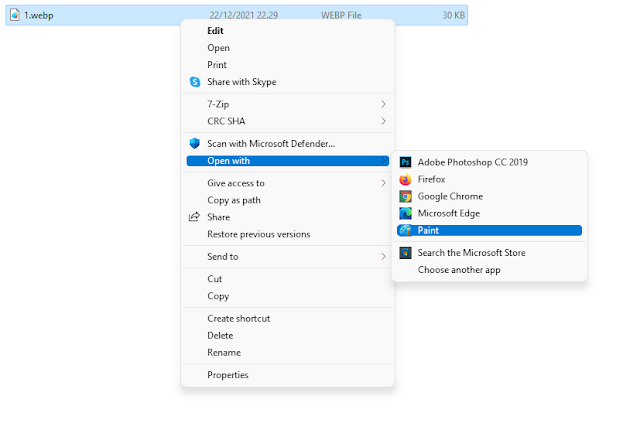Choose Copy from the menu

(x=288, y=296)
